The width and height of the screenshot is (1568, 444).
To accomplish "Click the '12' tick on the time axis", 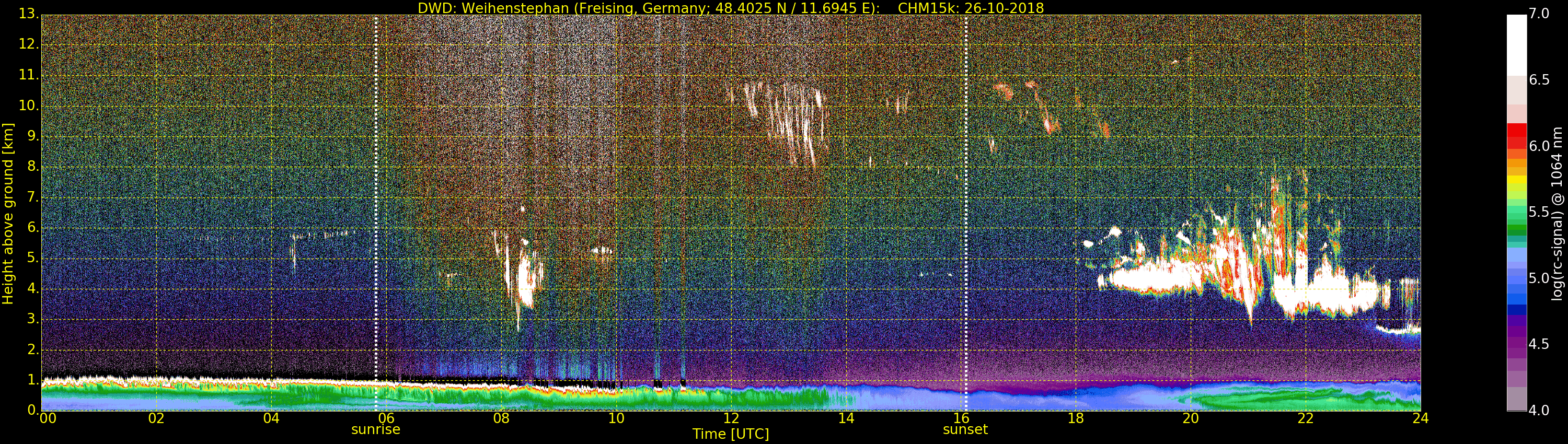I will (x=731, y=418).
